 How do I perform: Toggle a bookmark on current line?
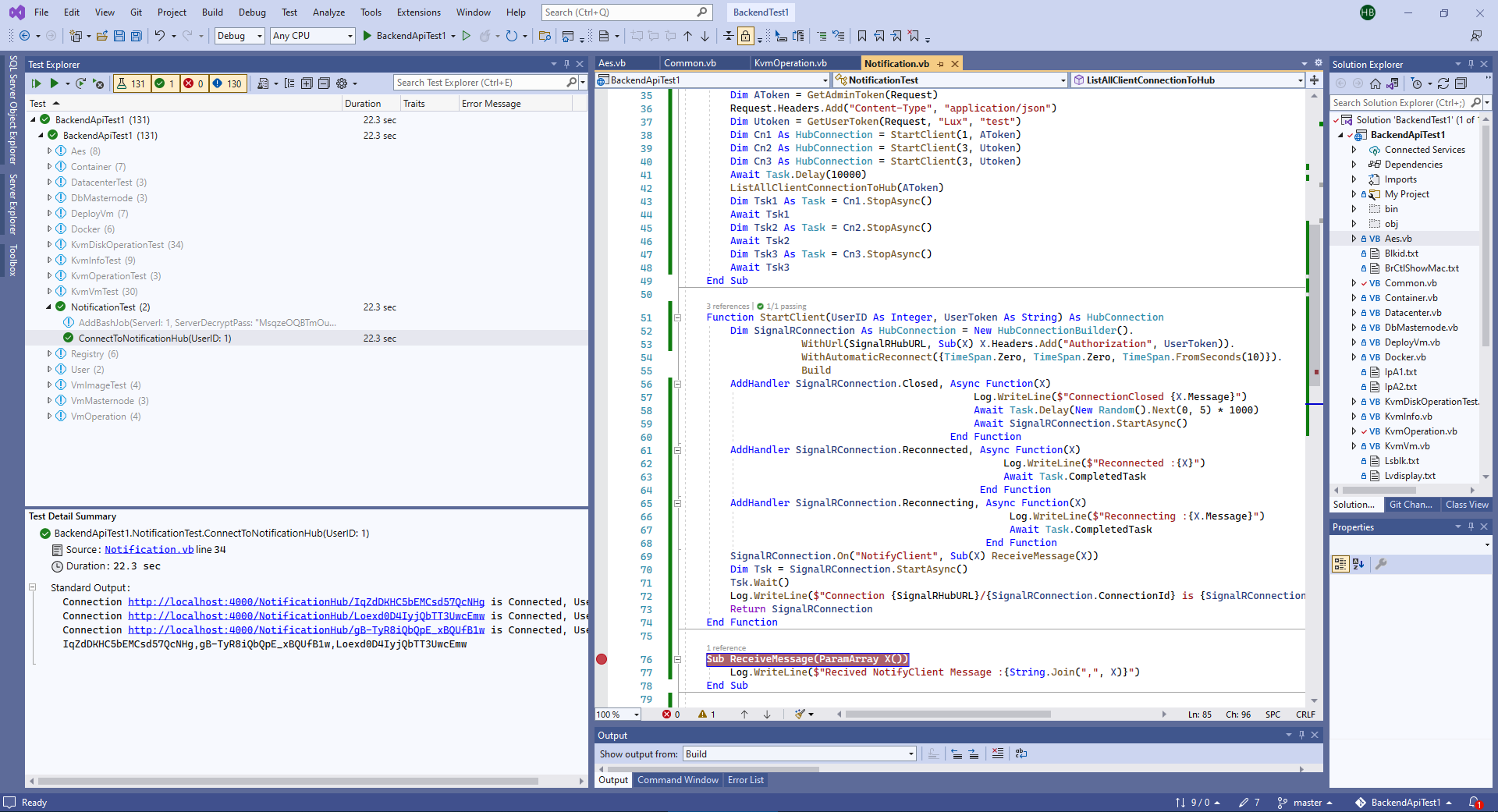point(861,36)
